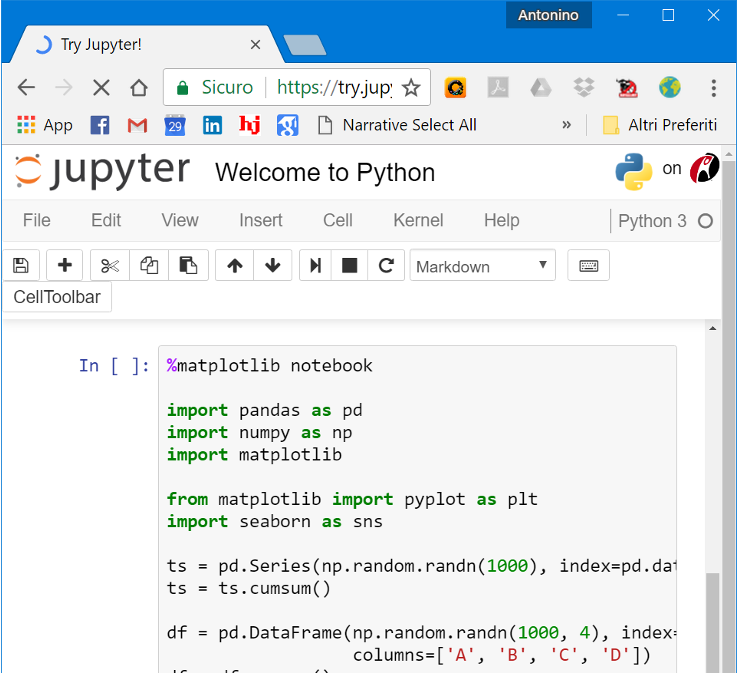Image resolution: width=738 pixels, height=674 pixels.
Task: Move selected cell down
Action: (x=272, y=265)
